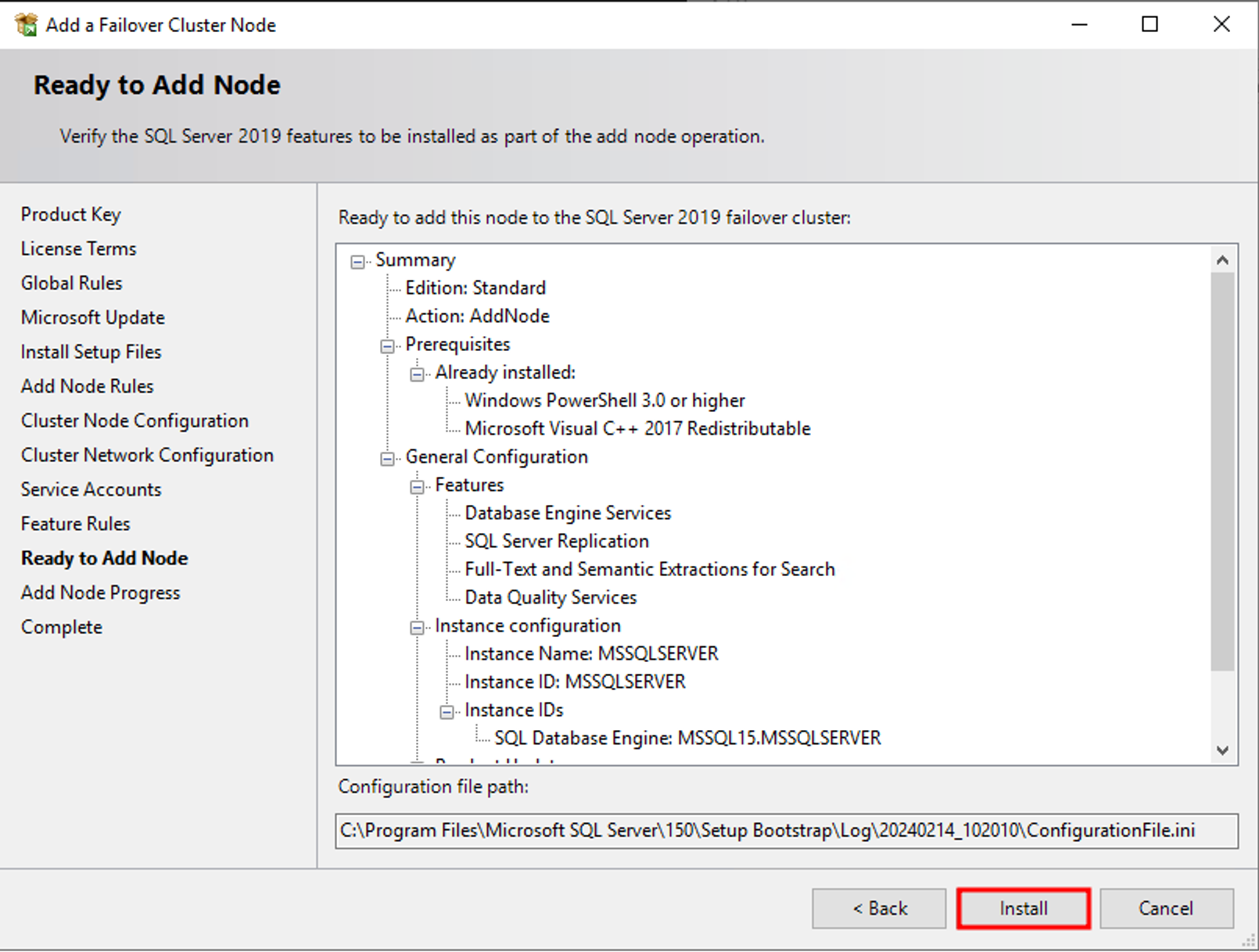Collapse the Summary tree node
This screenshot has width=1259, height=952.
tap(358, 262)
